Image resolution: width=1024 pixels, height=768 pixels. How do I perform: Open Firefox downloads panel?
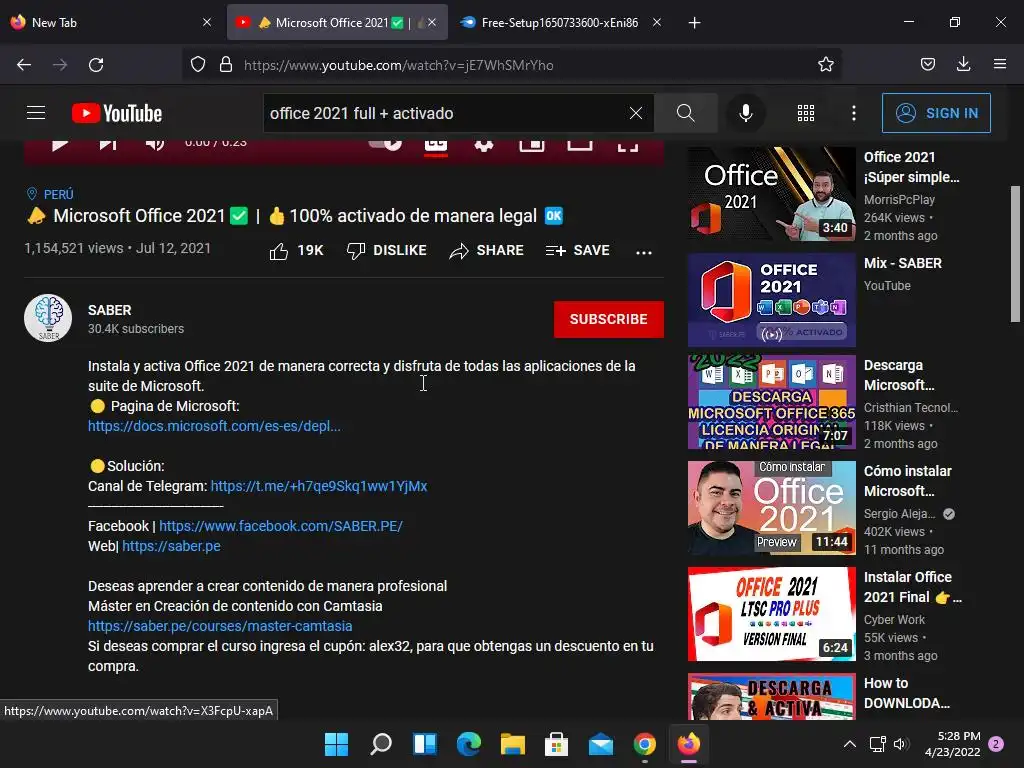pyautogui.click(x=963, y=64)
